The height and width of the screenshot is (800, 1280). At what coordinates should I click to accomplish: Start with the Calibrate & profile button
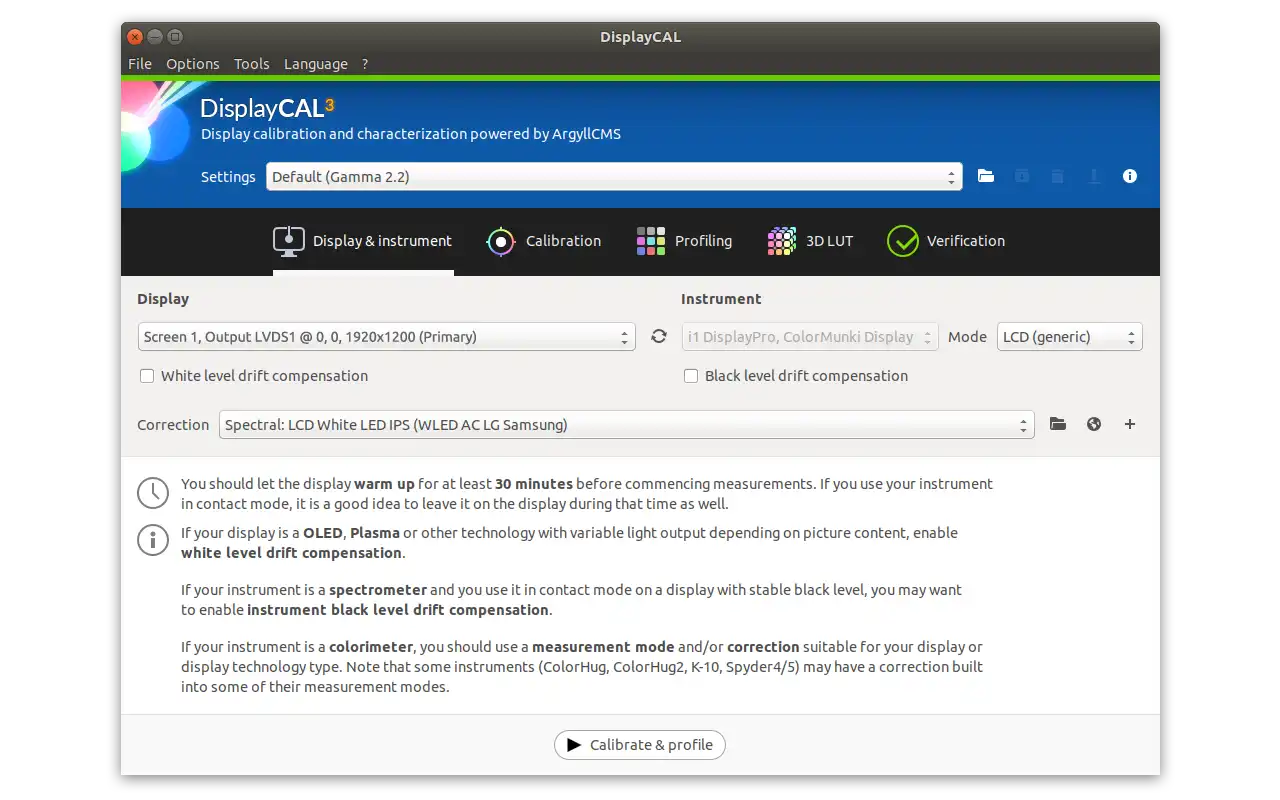coord(640,745)
